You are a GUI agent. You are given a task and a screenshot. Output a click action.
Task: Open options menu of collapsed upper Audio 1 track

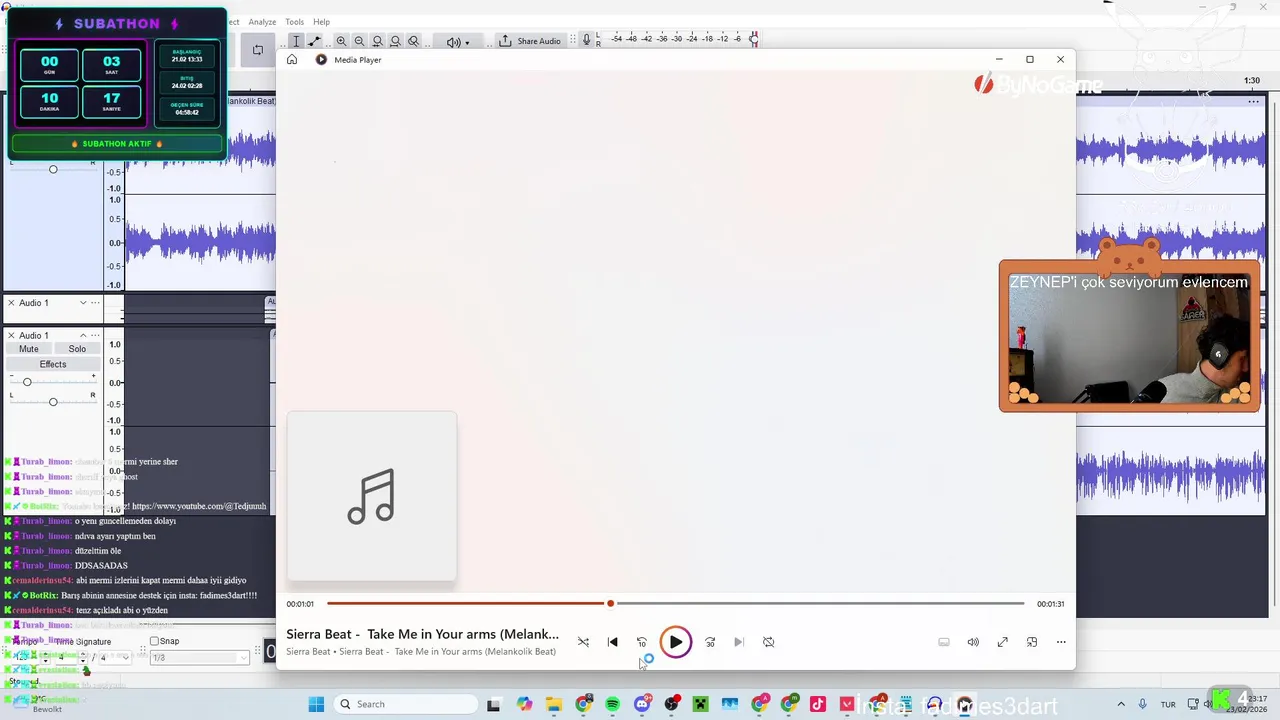coord(95,303)
